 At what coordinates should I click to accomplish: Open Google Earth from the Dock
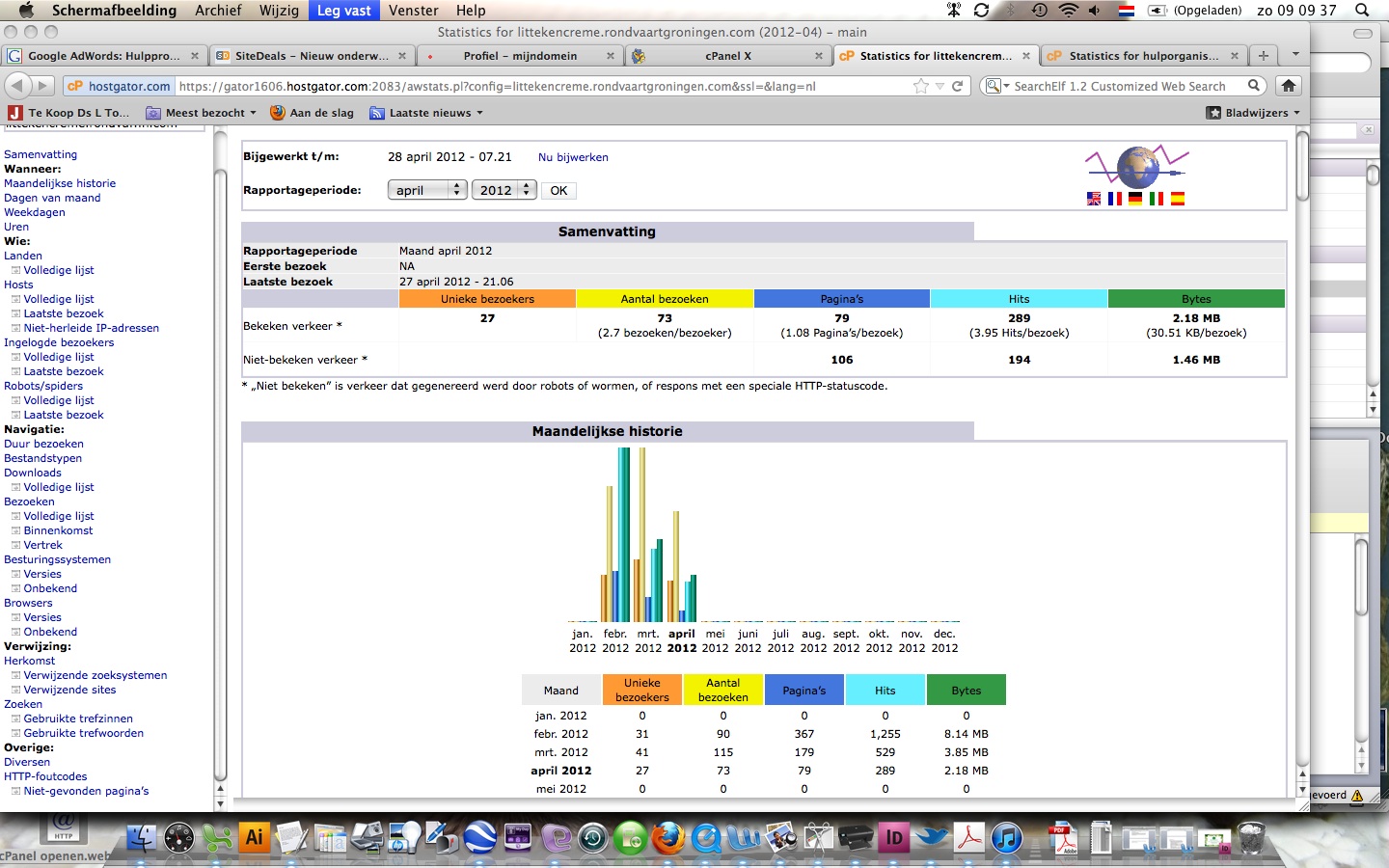point(480,837)
